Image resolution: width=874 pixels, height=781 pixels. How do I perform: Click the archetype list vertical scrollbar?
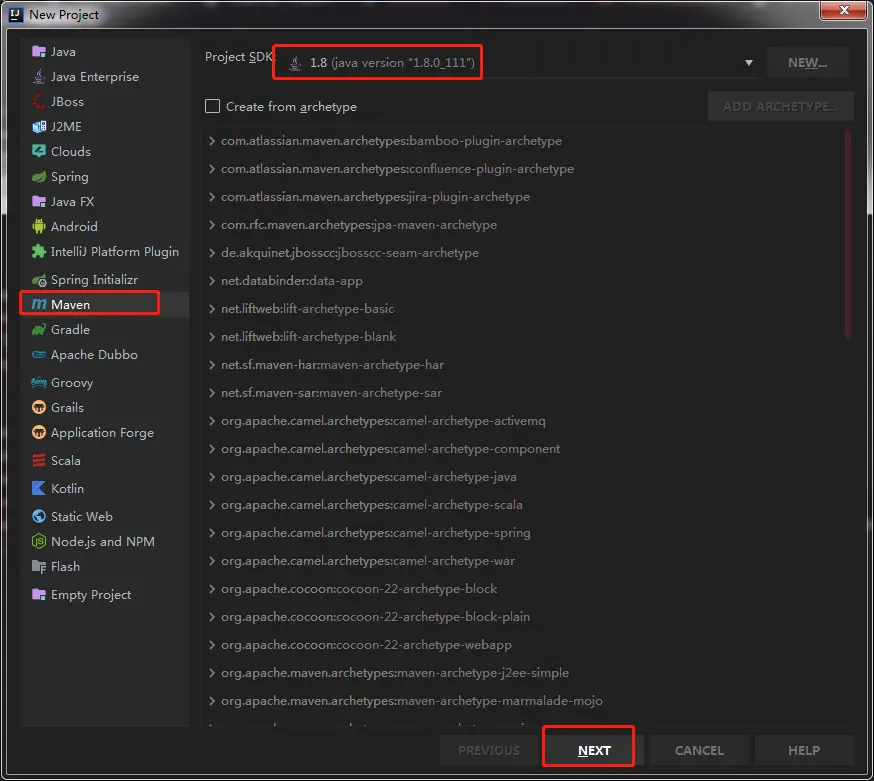pyautogui.click(x=847, y=234)
